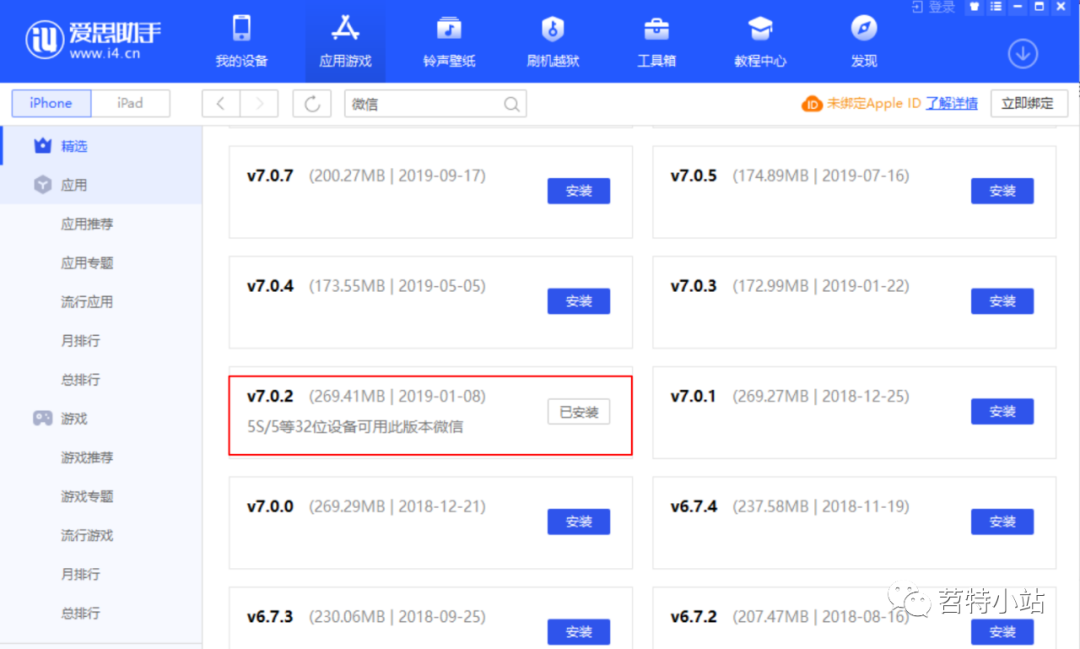
Task: Click 已安装 button for v7.0.2
Action: pyautogui.click(x=579, y=412)
